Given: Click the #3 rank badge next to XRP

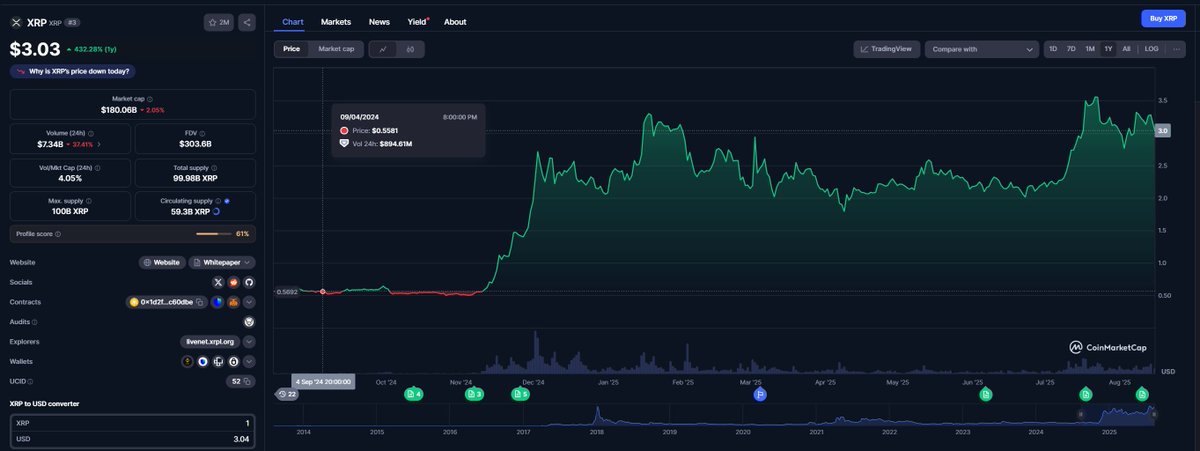Looking at the screenshot, I should click(72, 22).
